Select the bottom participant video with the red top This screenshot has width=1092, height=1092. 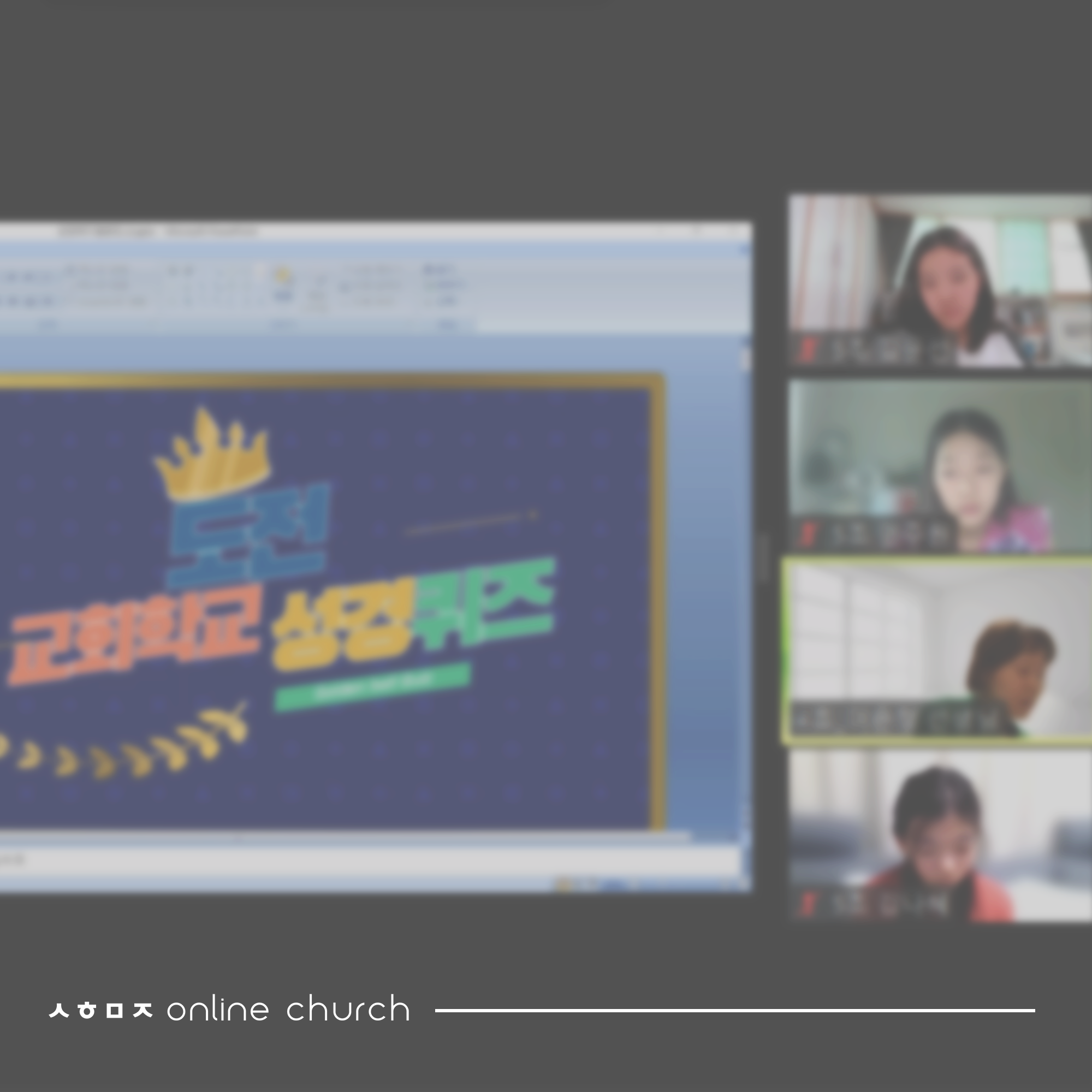940,835
